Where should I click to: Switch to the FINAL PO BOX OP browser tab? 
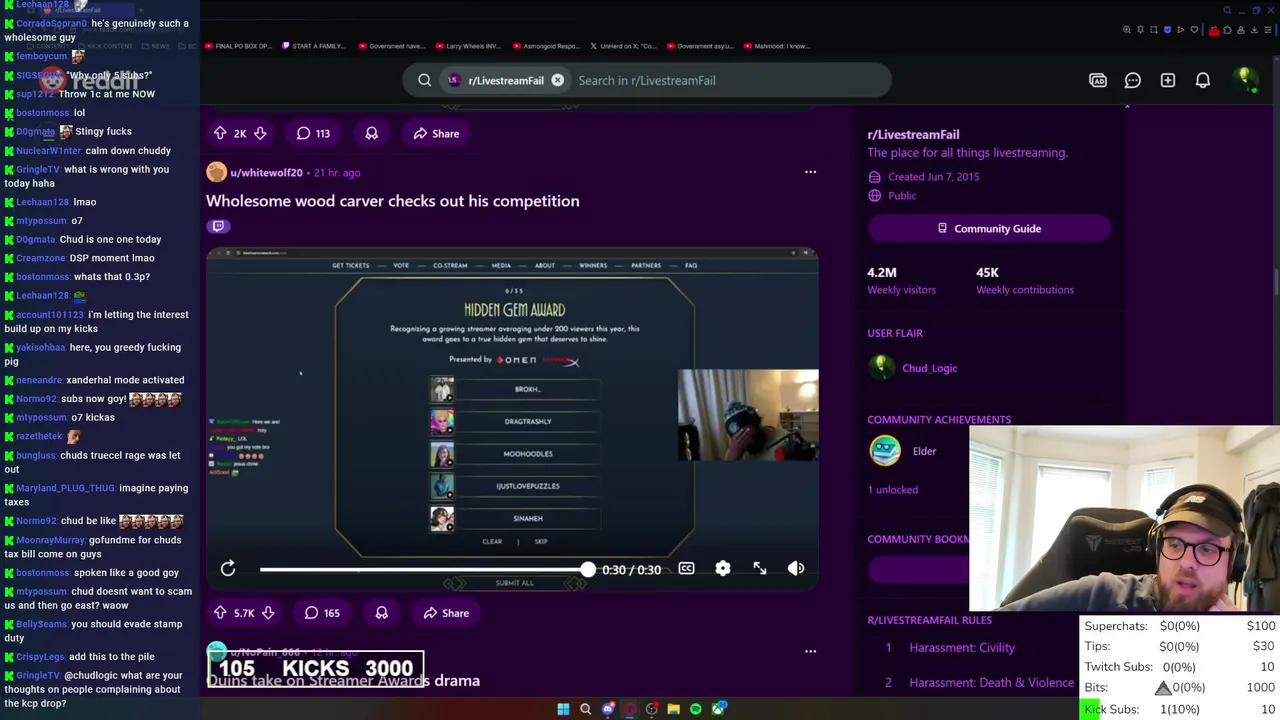pos(238,46)
